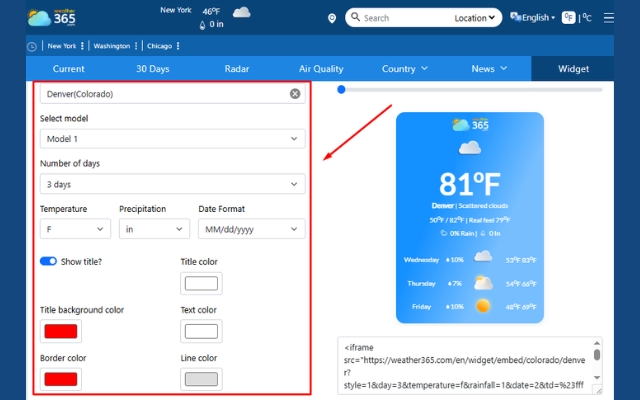The width and height of the screenshot is (640, 400).
Task: Open the Precipitation unit dropdown
Action: 154,229
